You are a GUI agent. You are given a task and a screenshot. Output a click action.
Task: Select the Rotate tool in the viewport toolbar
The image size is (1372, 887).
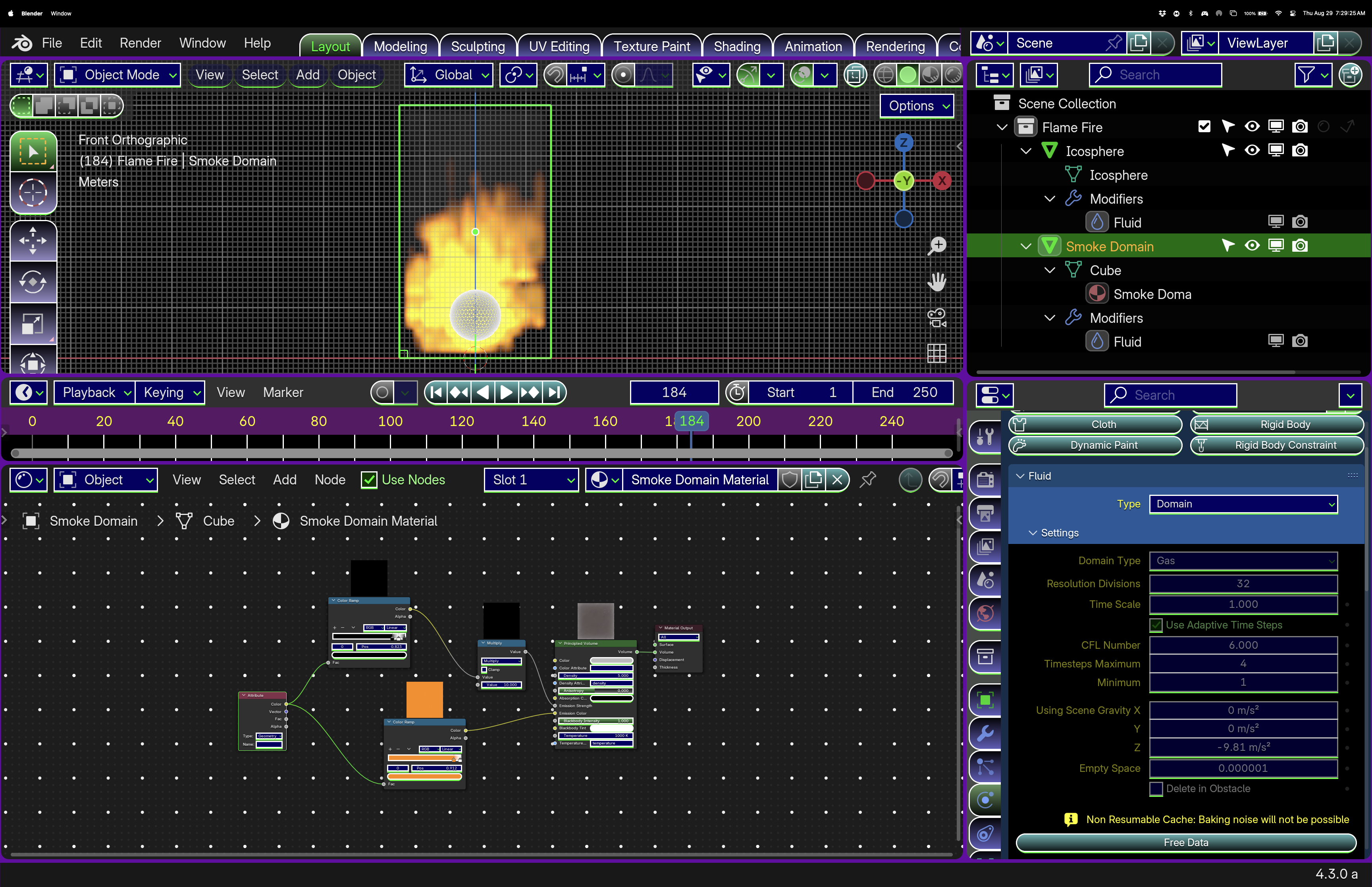(x=33, y=282)
